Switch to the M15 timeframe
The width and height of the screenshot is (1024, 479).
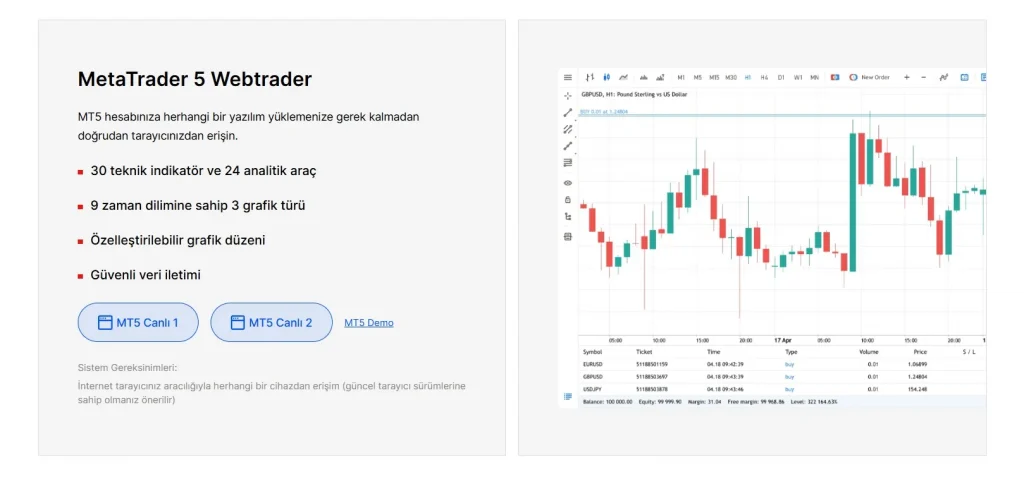click(714, 77)
